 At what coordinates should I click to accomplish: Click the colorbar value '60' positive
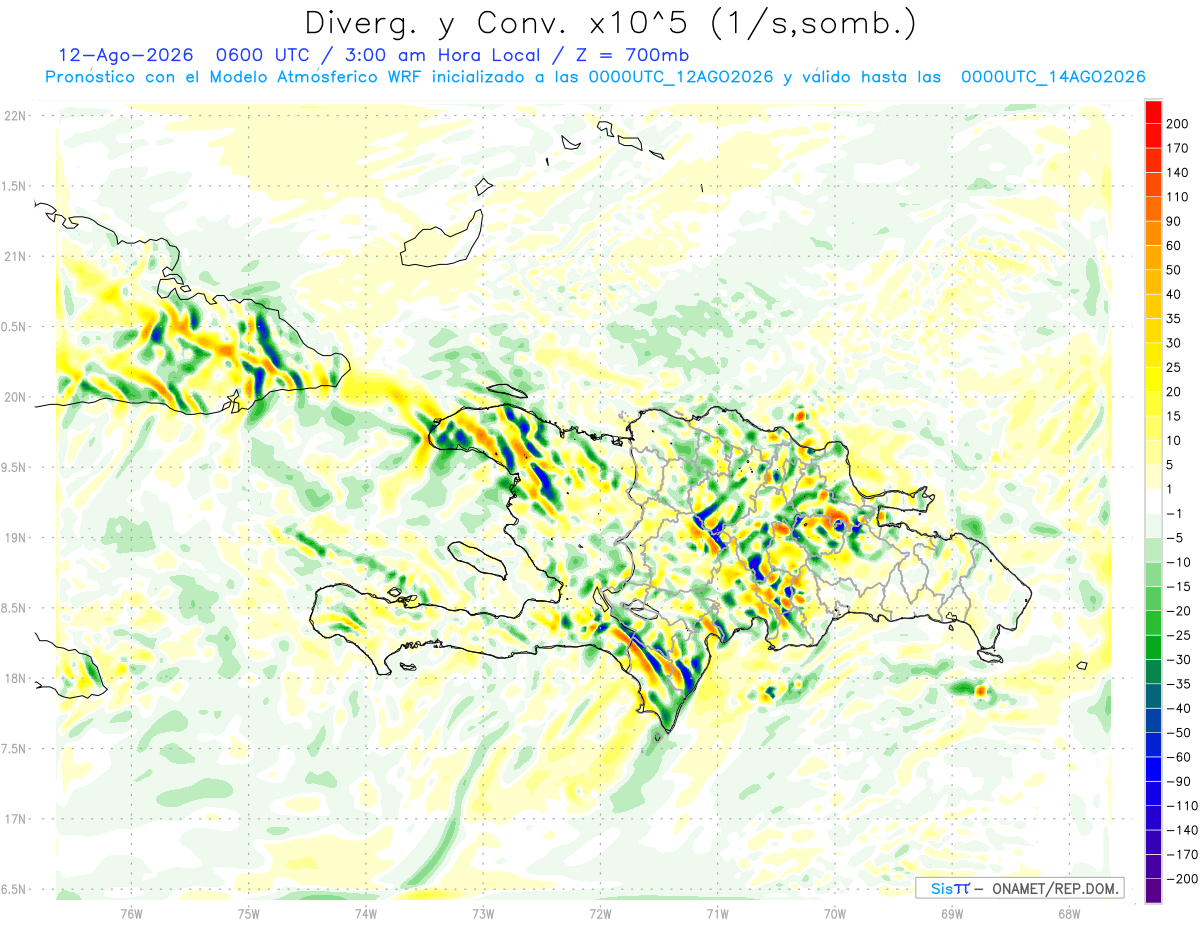(x=1174, y=245)
